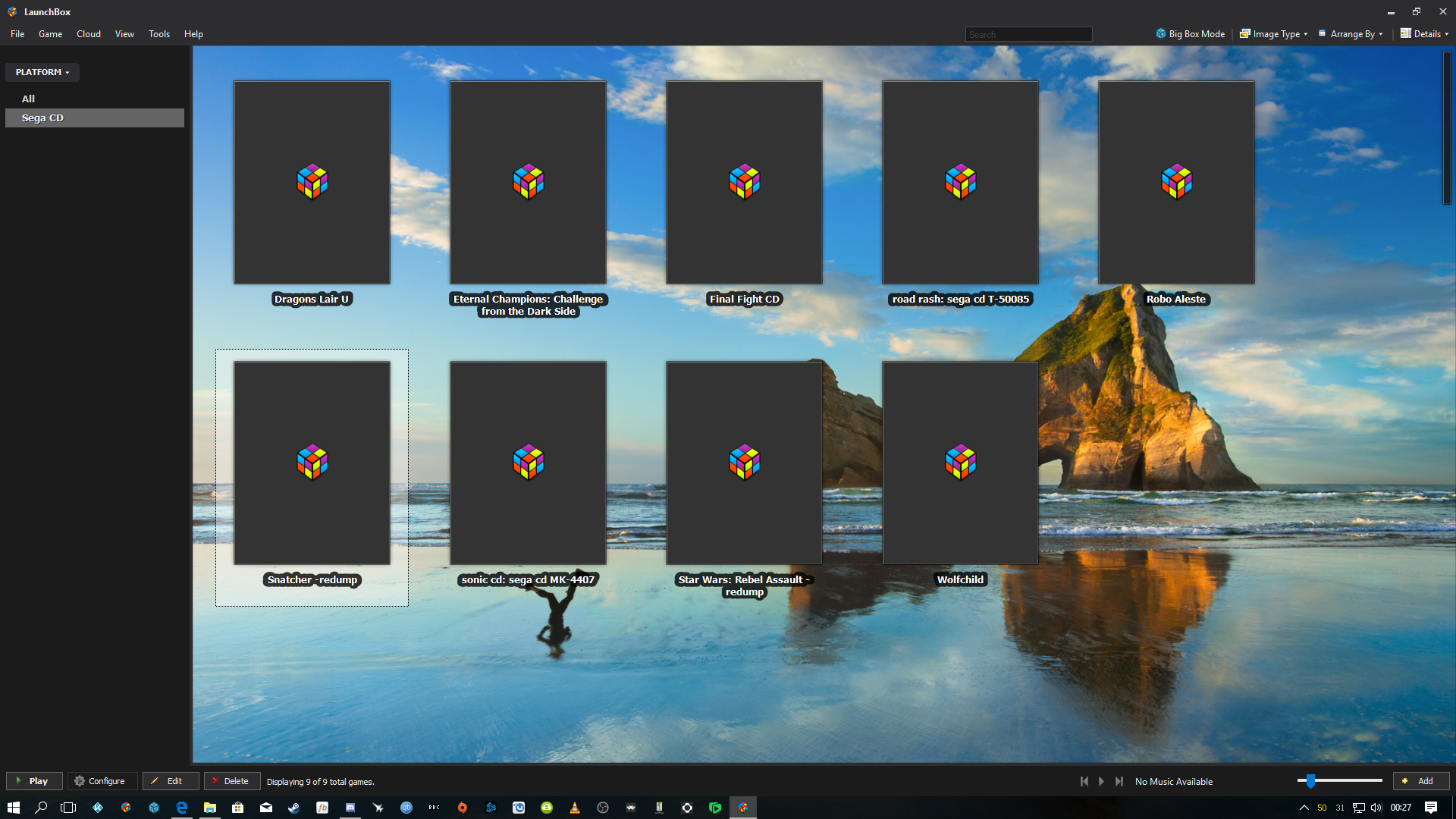Toggle the Details panel dropdown

click(x=1424, y=34)
